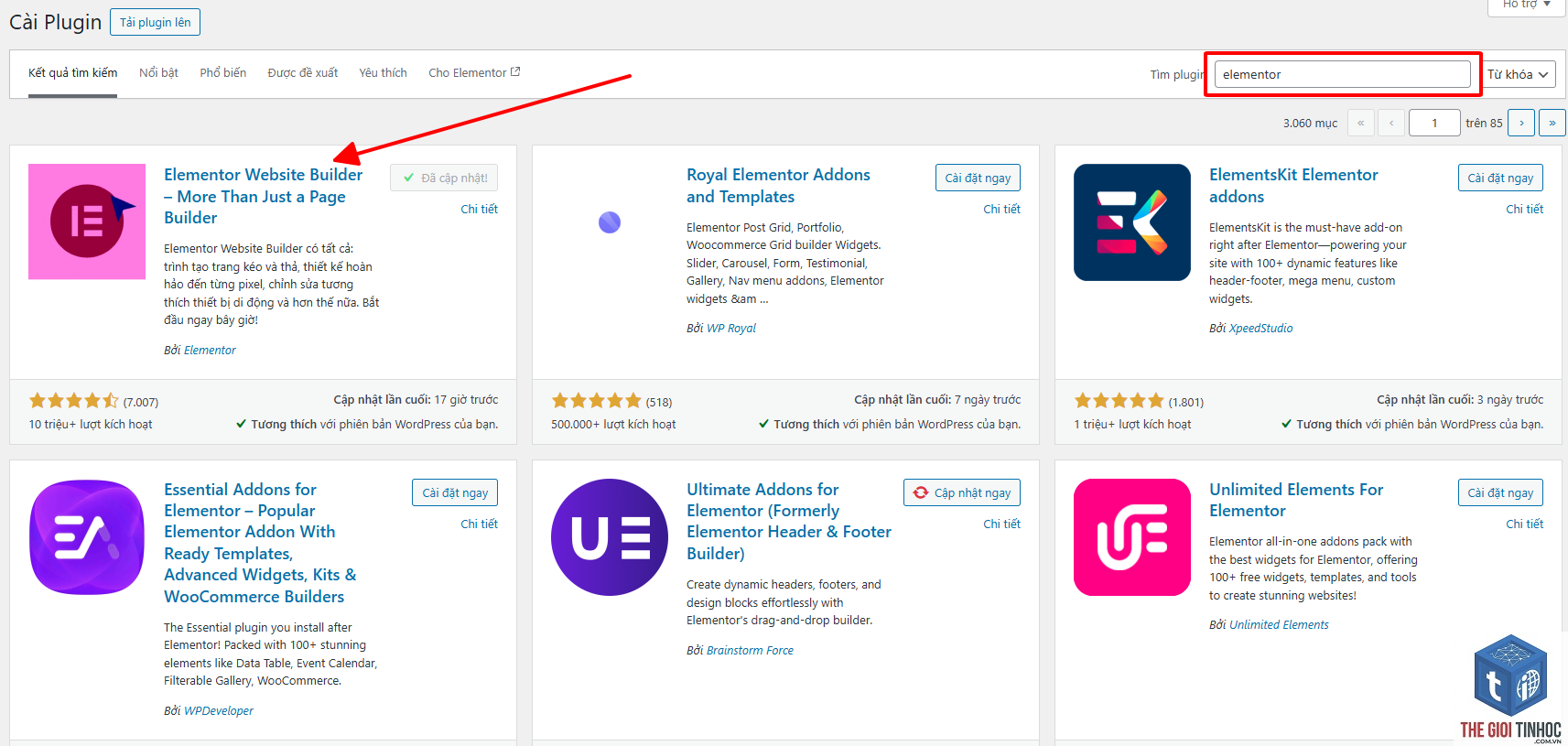Open the Unlimited Elements author link

[1279, 624]
